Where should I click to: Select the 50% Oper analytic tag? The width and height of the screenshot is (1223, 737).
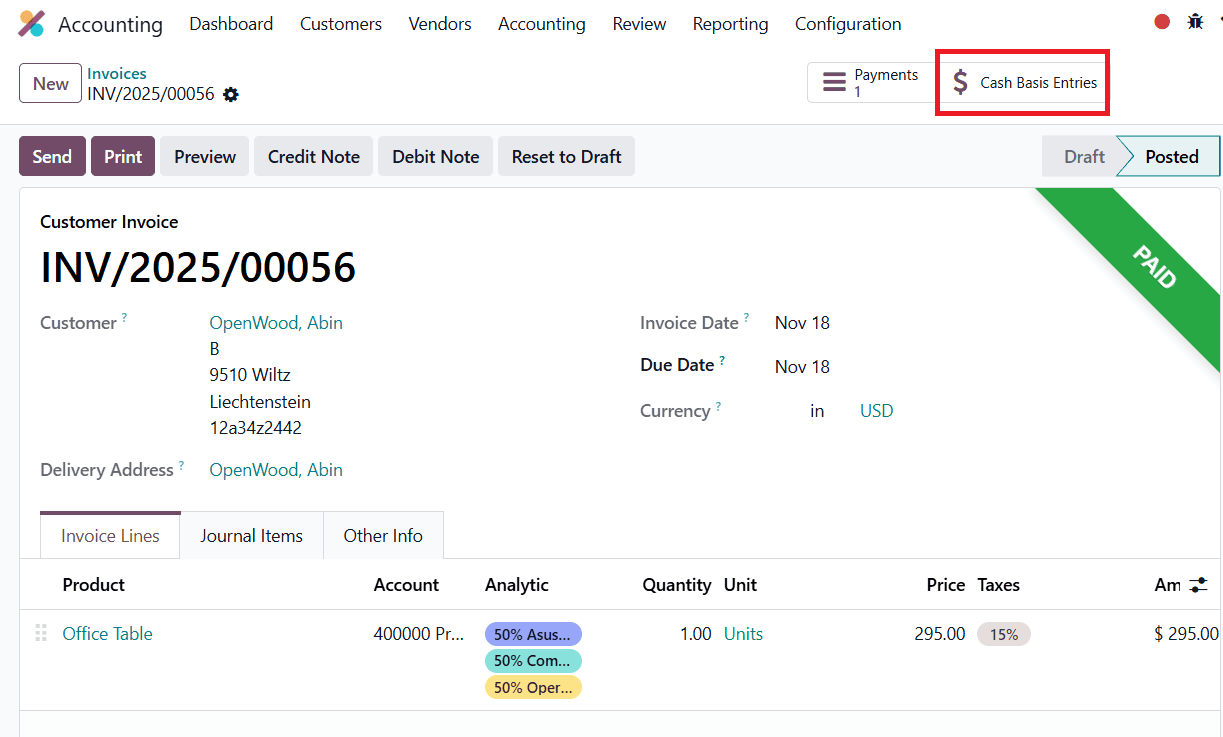[x=533, y=687]
